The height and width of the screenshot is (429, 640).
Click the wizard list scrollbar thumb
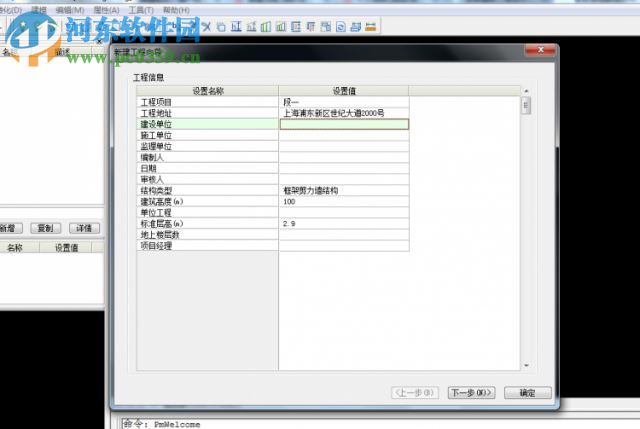(526, 106)
